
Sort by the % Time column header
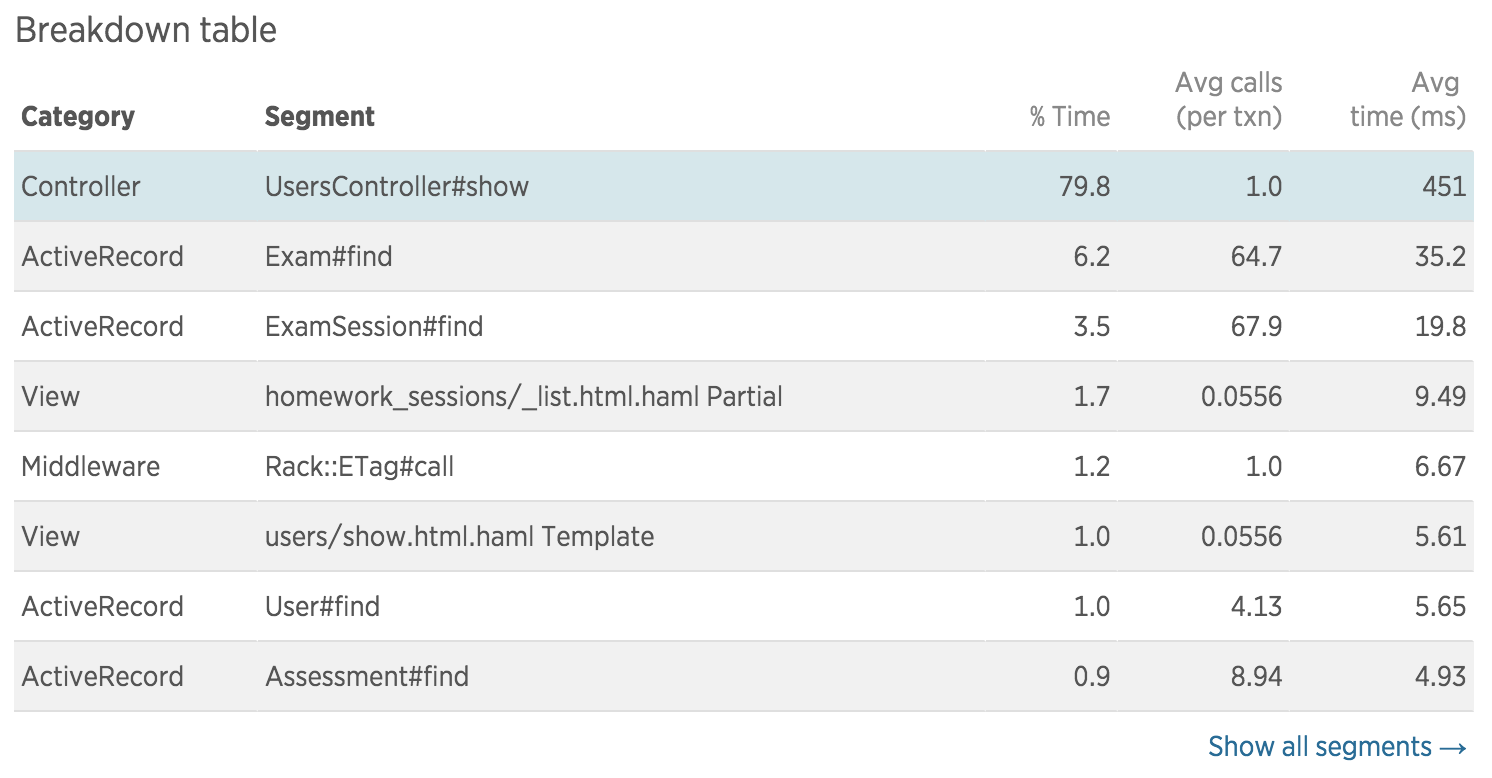(x=1069, y=117)
